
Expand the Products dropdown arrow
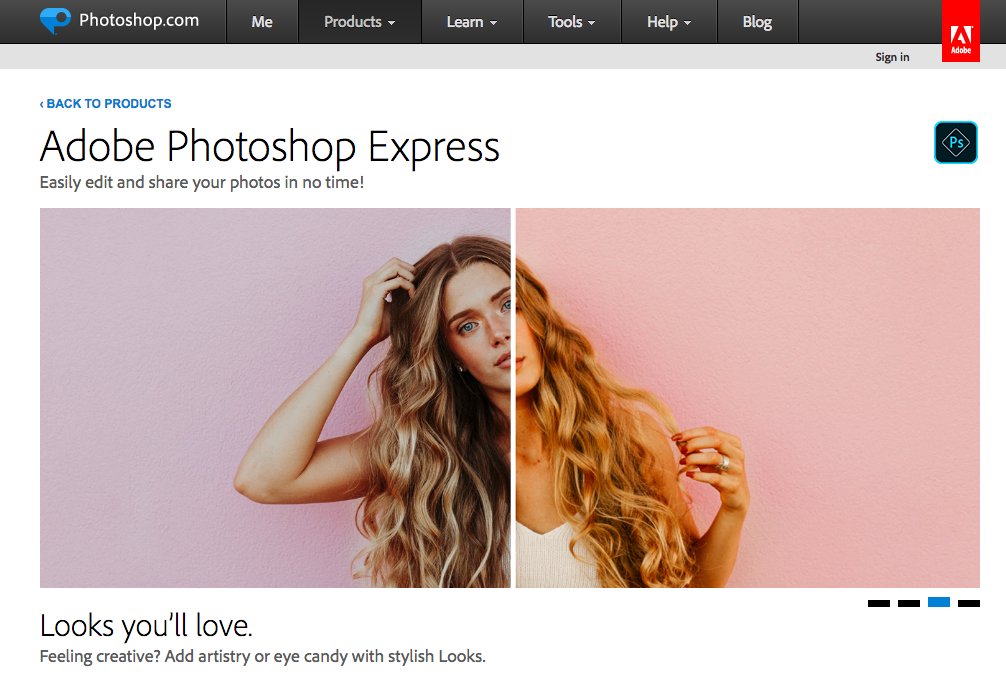391,23
